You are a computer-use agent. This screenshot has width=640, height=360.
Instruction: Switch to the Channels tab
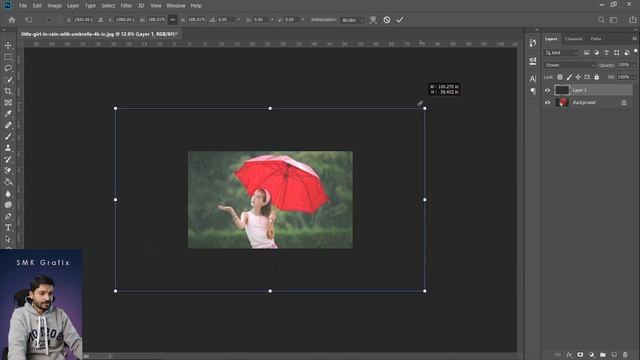point(573,39)
